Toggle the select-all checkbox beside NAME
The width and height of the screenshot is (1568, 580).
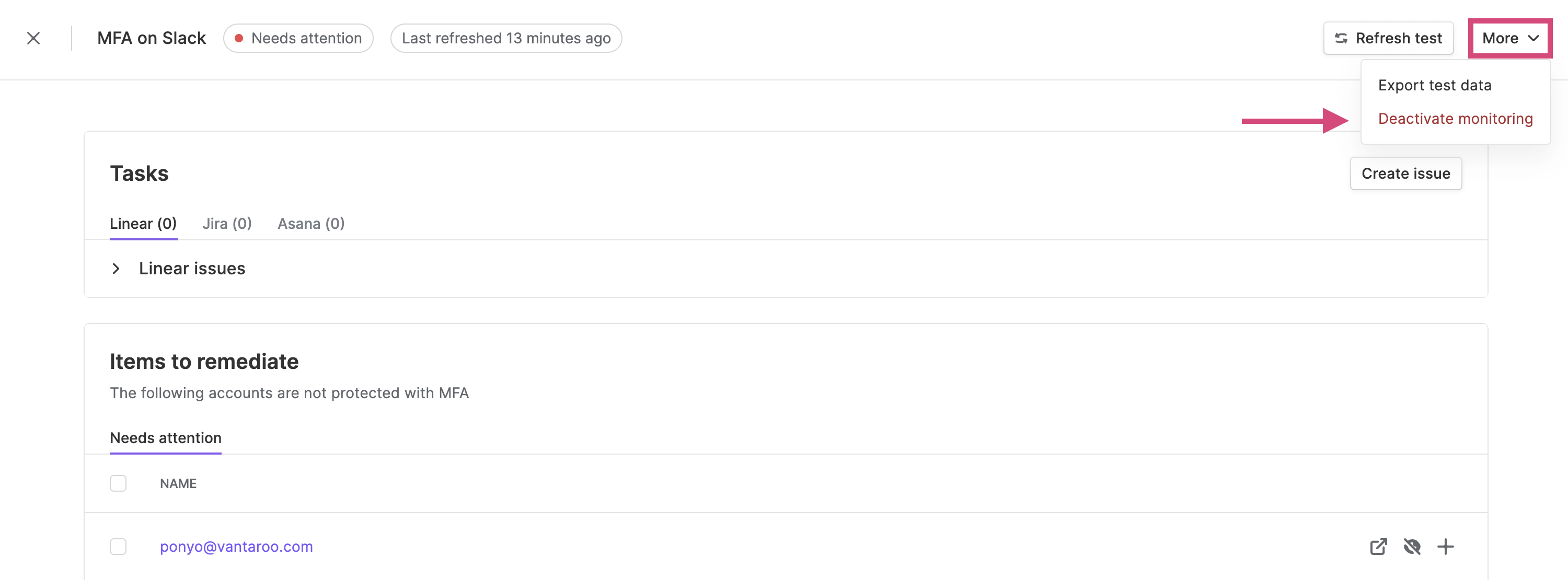pyautogui.click(x=118, y=483)
